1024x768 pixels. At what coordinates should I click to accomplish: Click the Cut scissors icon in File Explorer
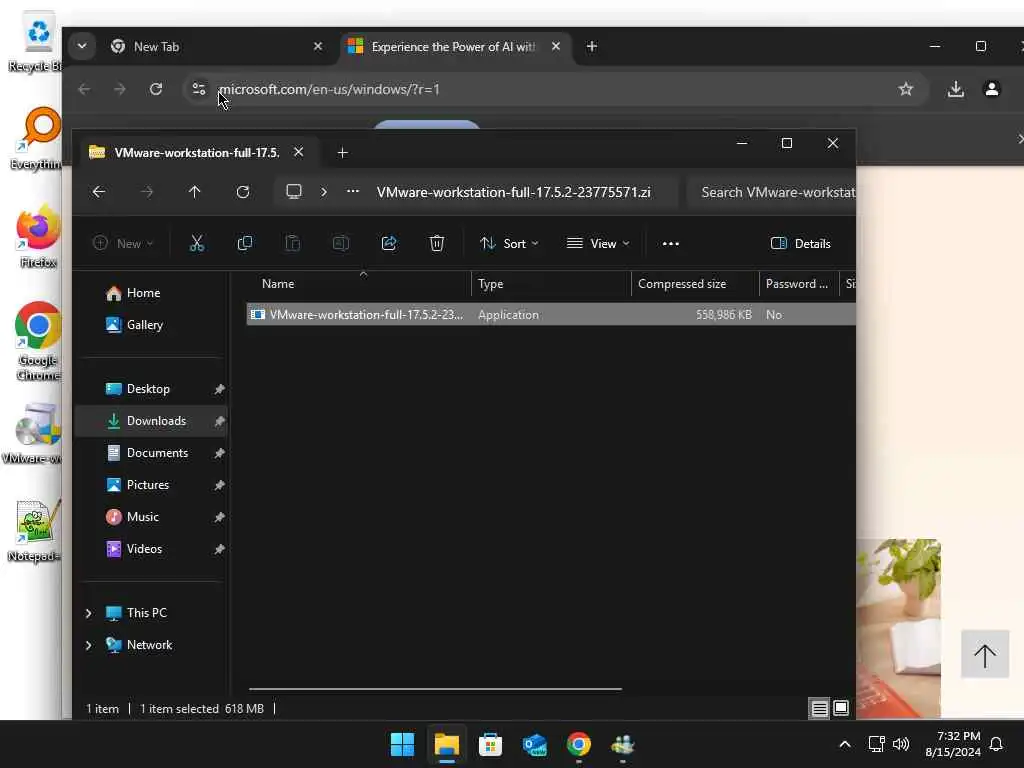(197, 244)
